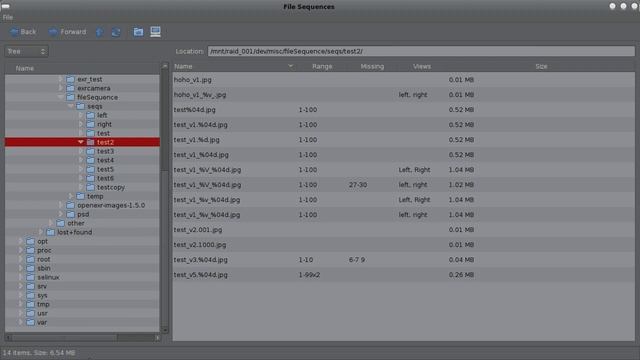
Task: Select test_v3.%04d.jpg sequence
Action: [404, 260]
